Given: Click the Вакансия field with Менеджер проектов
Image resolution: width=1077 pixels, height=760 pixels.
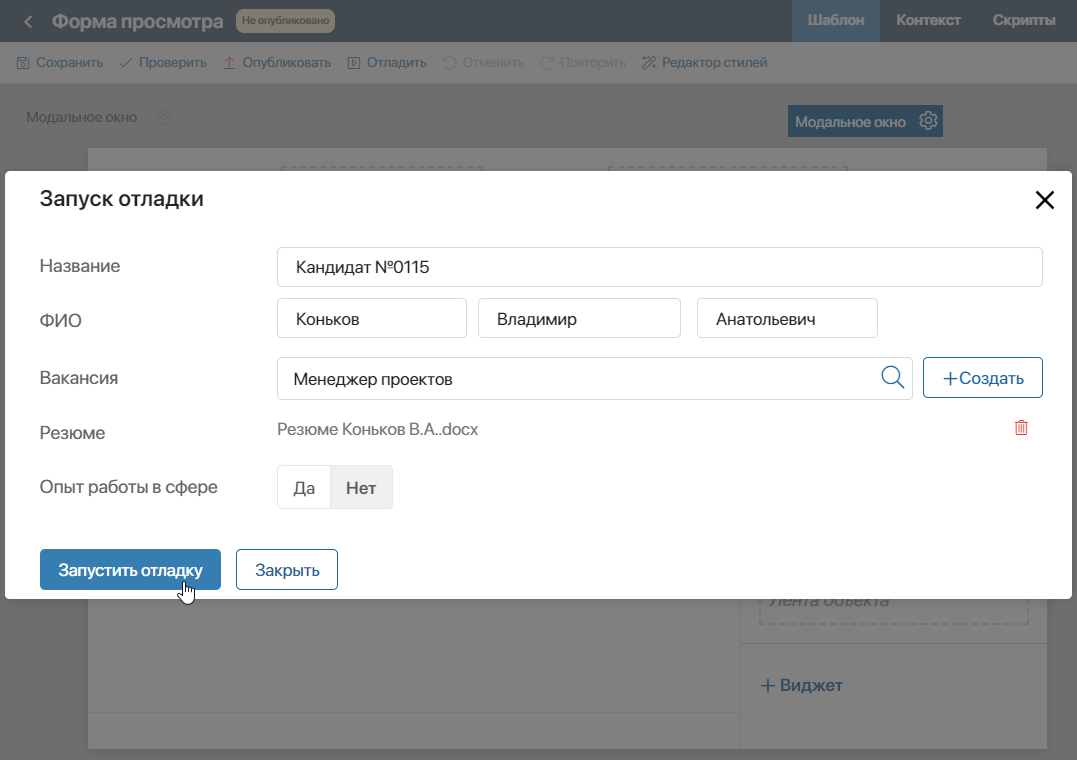Looking at the screenshot, I should click(595, 378).
